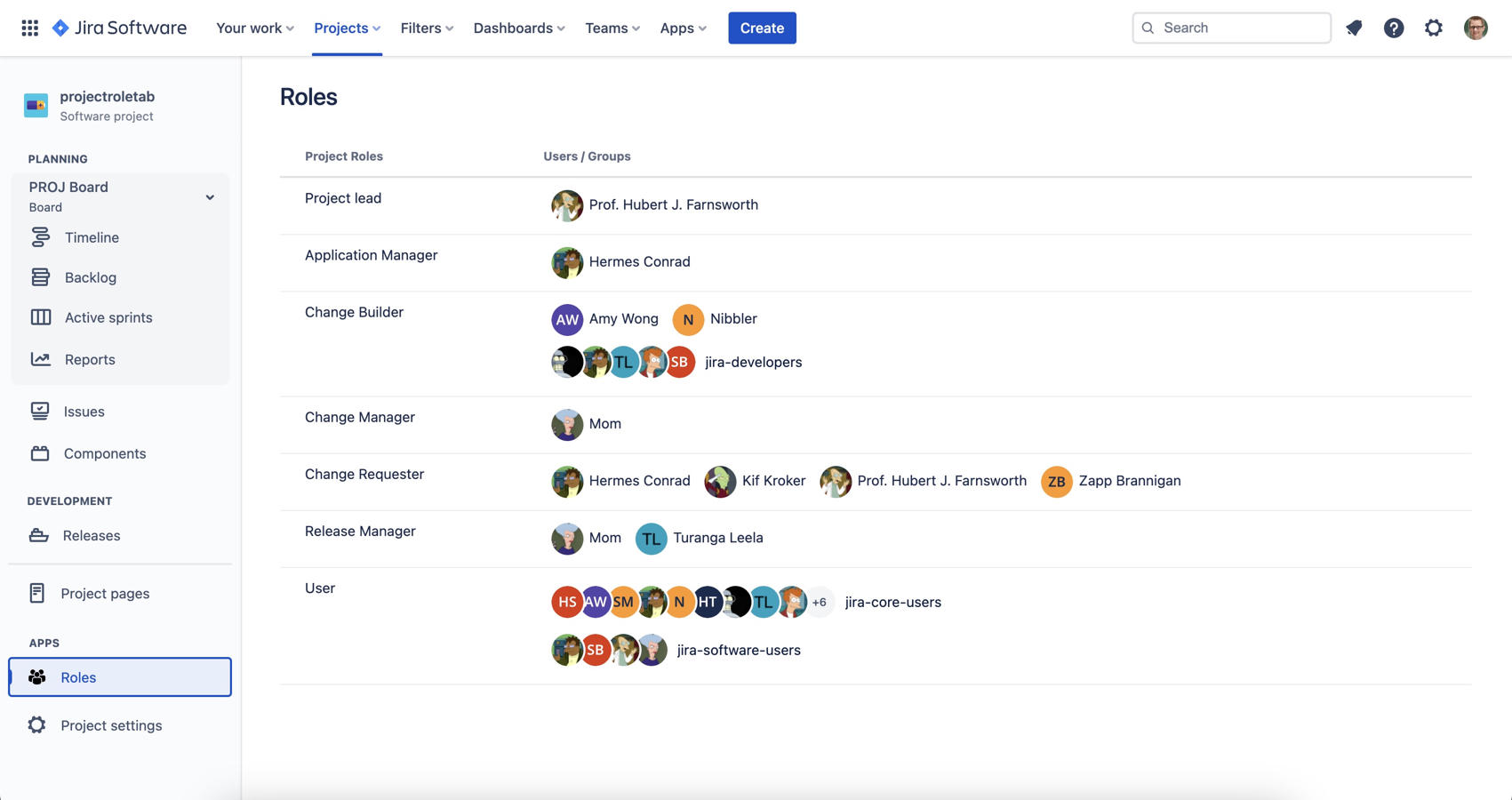Click the Reports chart icon
1512x800 pixels.
(41, 359)
